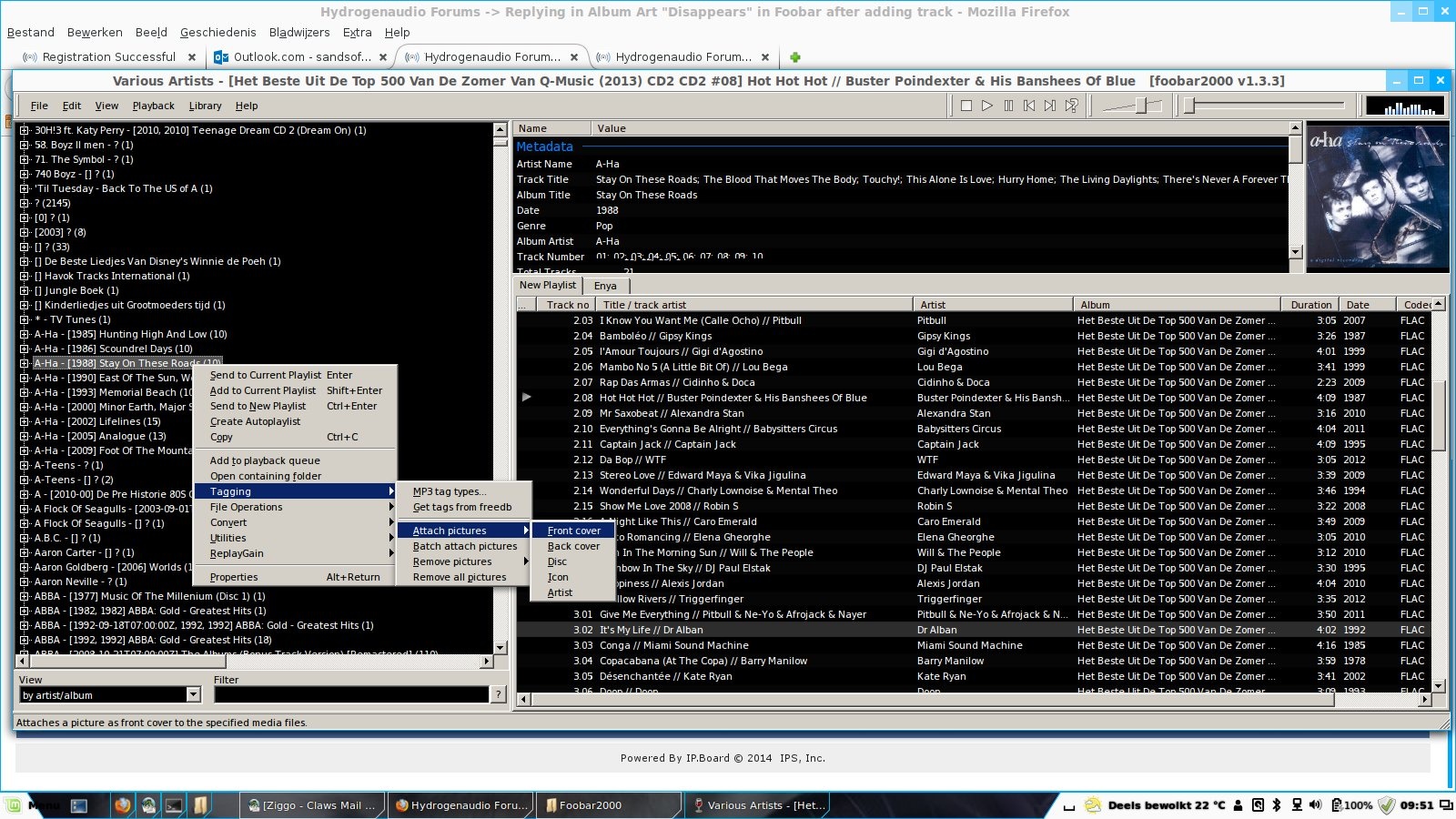Sort playlist by Duration column header
The height and width of the screenshot is (819, 1456).
pos(1311,305)
